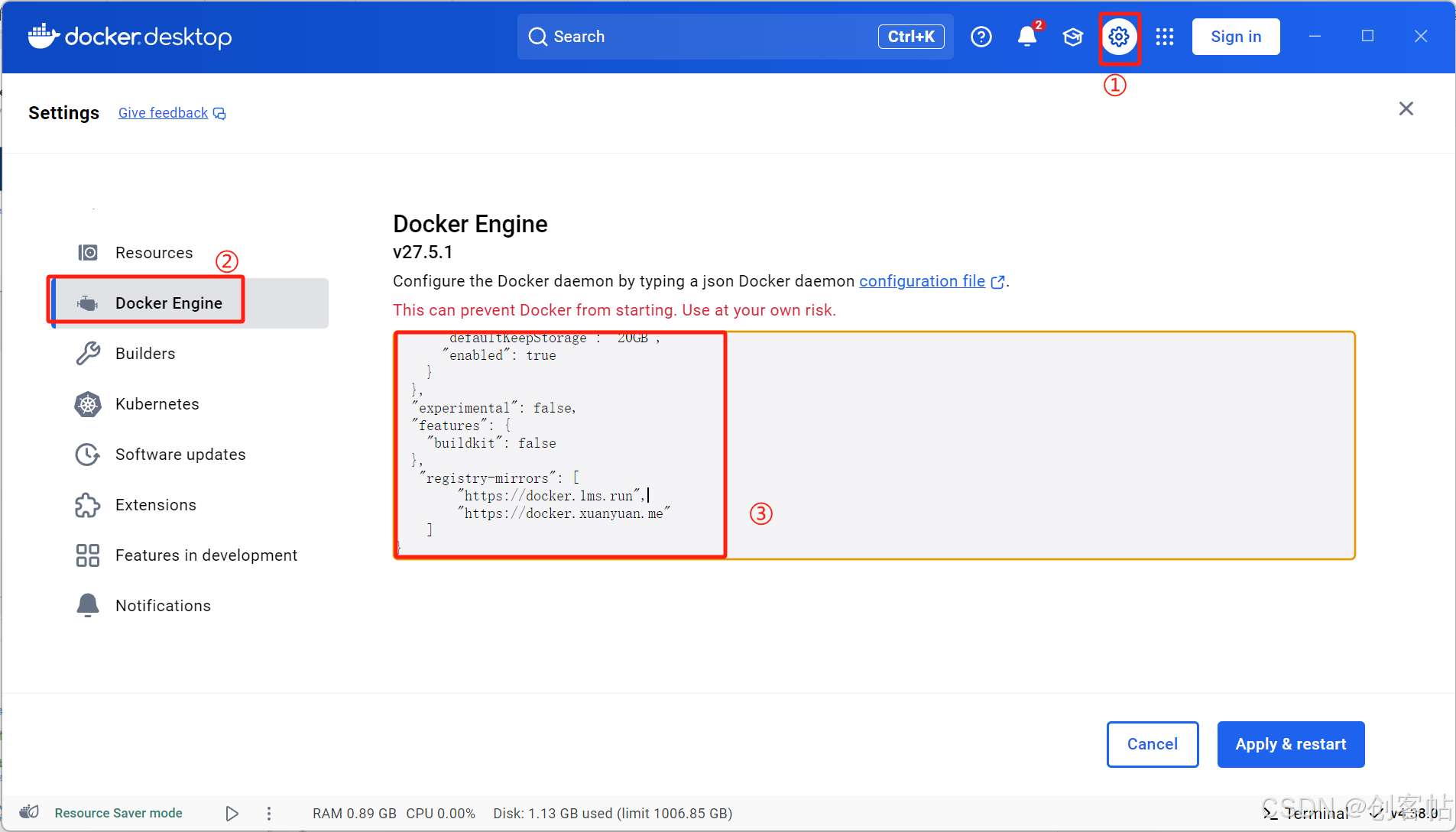Open Kubernetes settings section
This screenshot has height=832, width=1456.
coord(190,404)
